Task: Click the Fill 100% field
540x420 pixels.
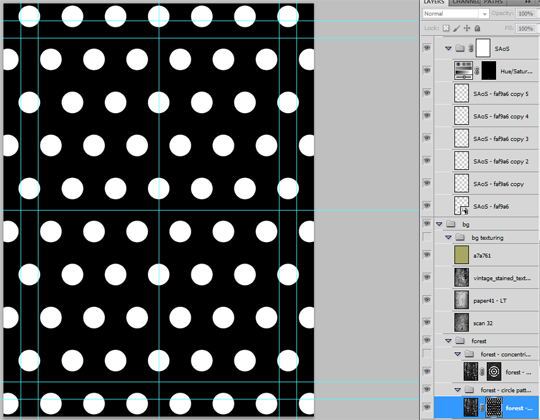Action: [526, 29]
